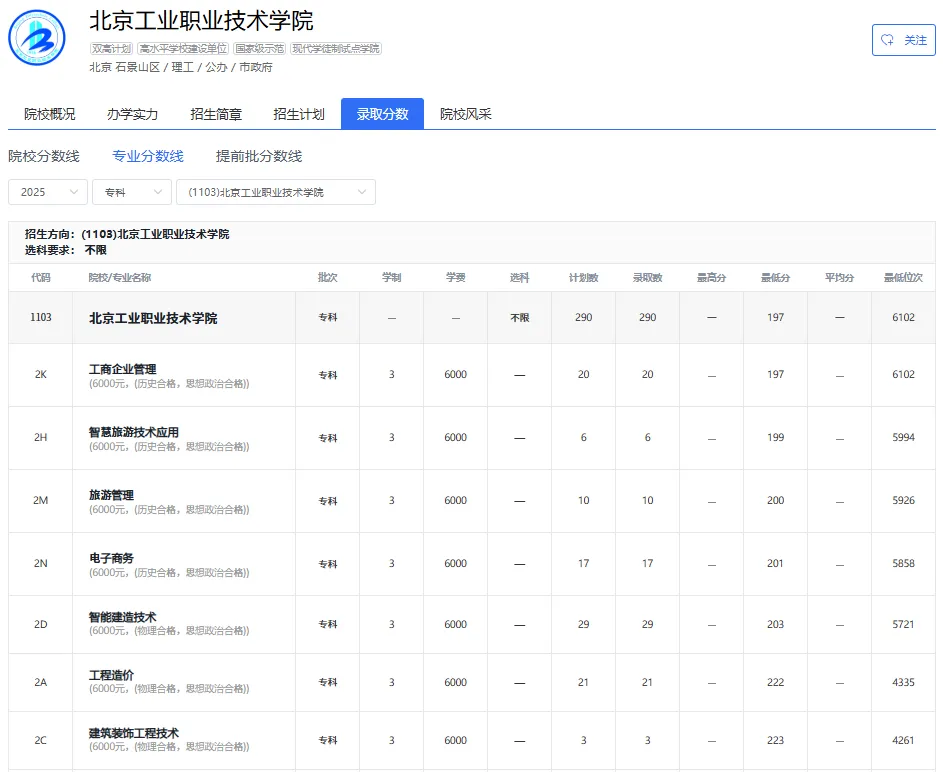Viewport: 943px width, 772px height.
Task: Expand the 专科 level dropdown
Action: tap(132, 192)
